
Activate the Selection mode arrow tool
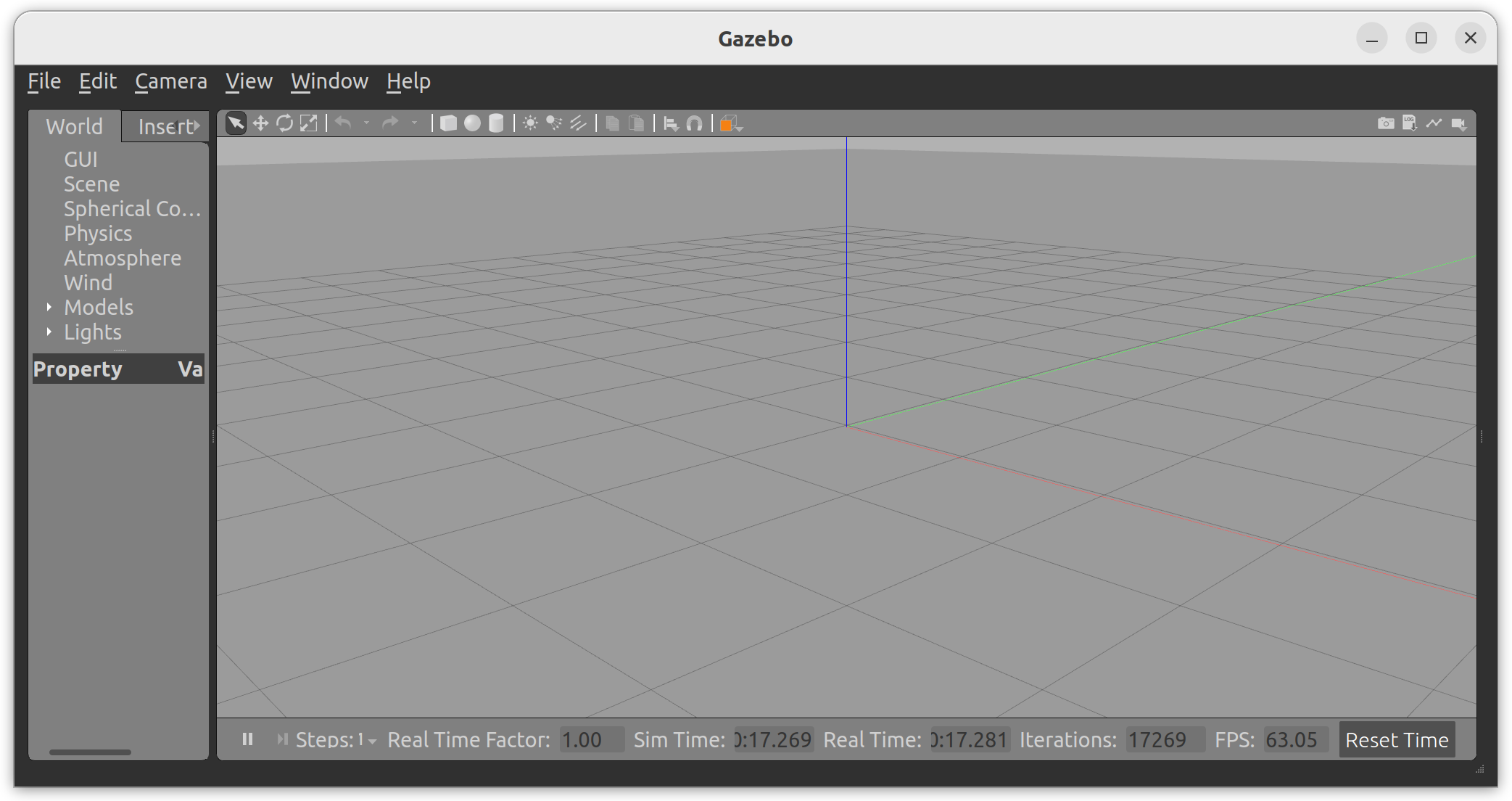click(x=236, y=123)
